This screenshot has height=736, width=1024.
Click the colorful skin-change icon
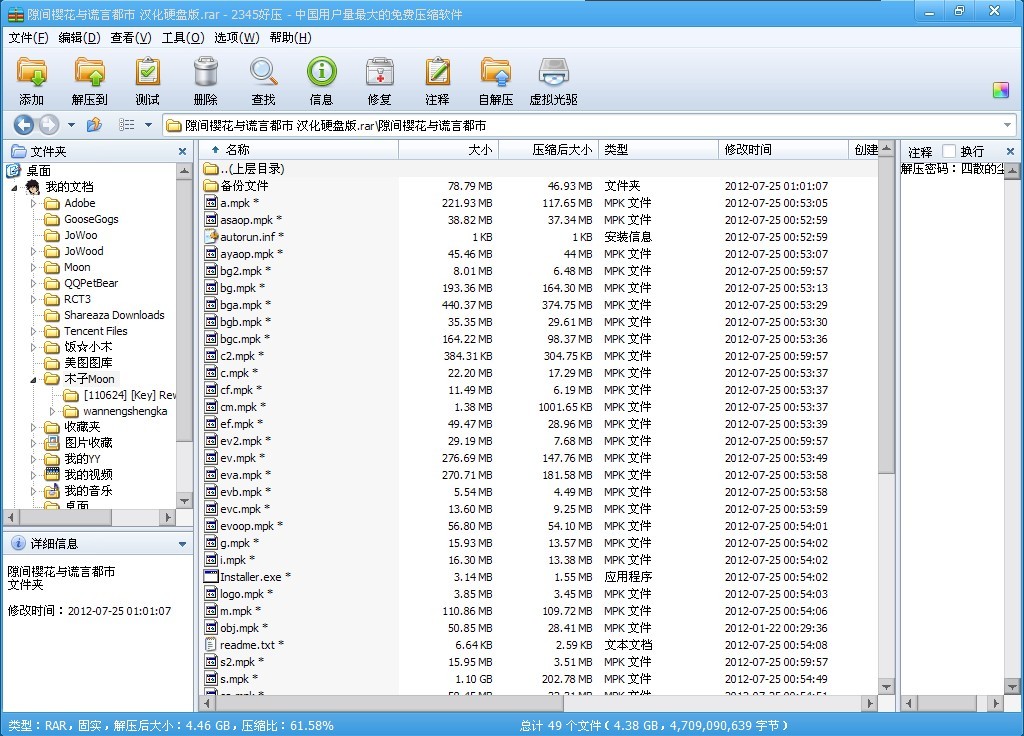coord(1000,90)
